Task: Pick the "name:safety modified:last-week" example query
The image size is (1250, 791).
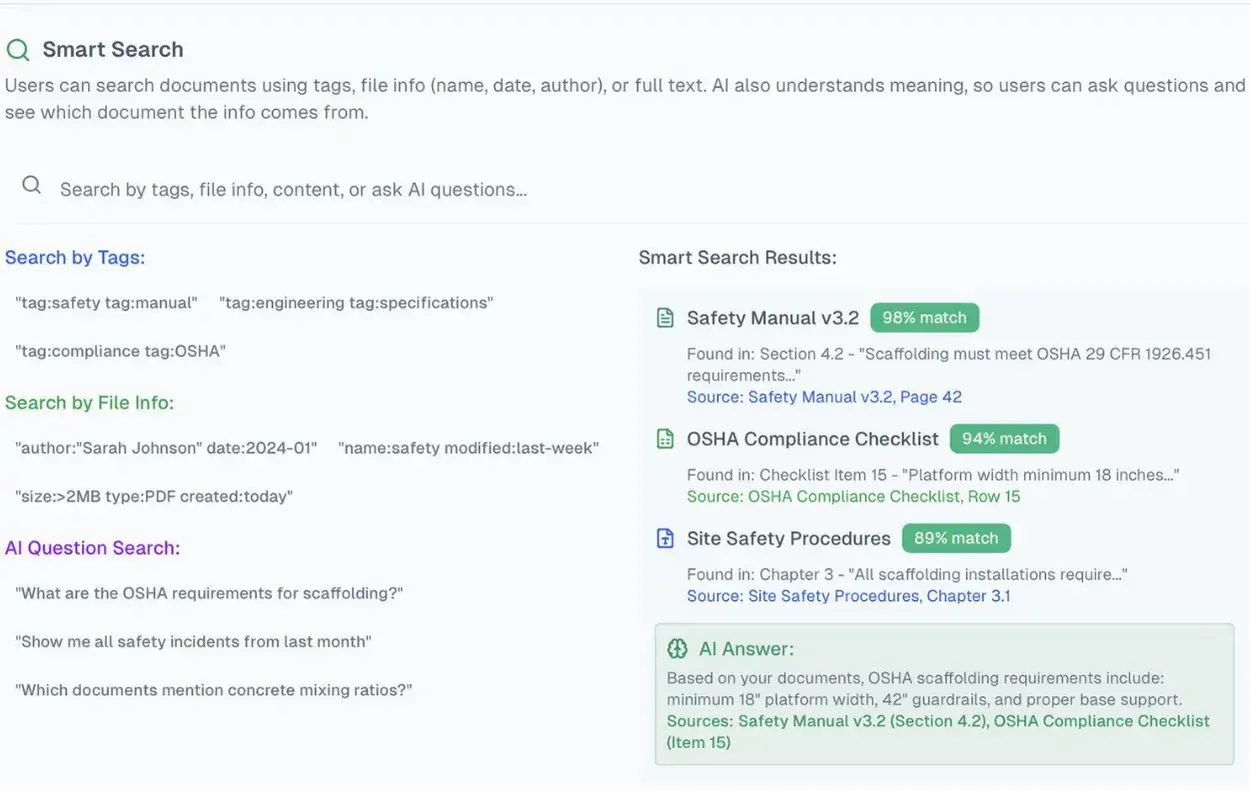Action: [468, 448]
